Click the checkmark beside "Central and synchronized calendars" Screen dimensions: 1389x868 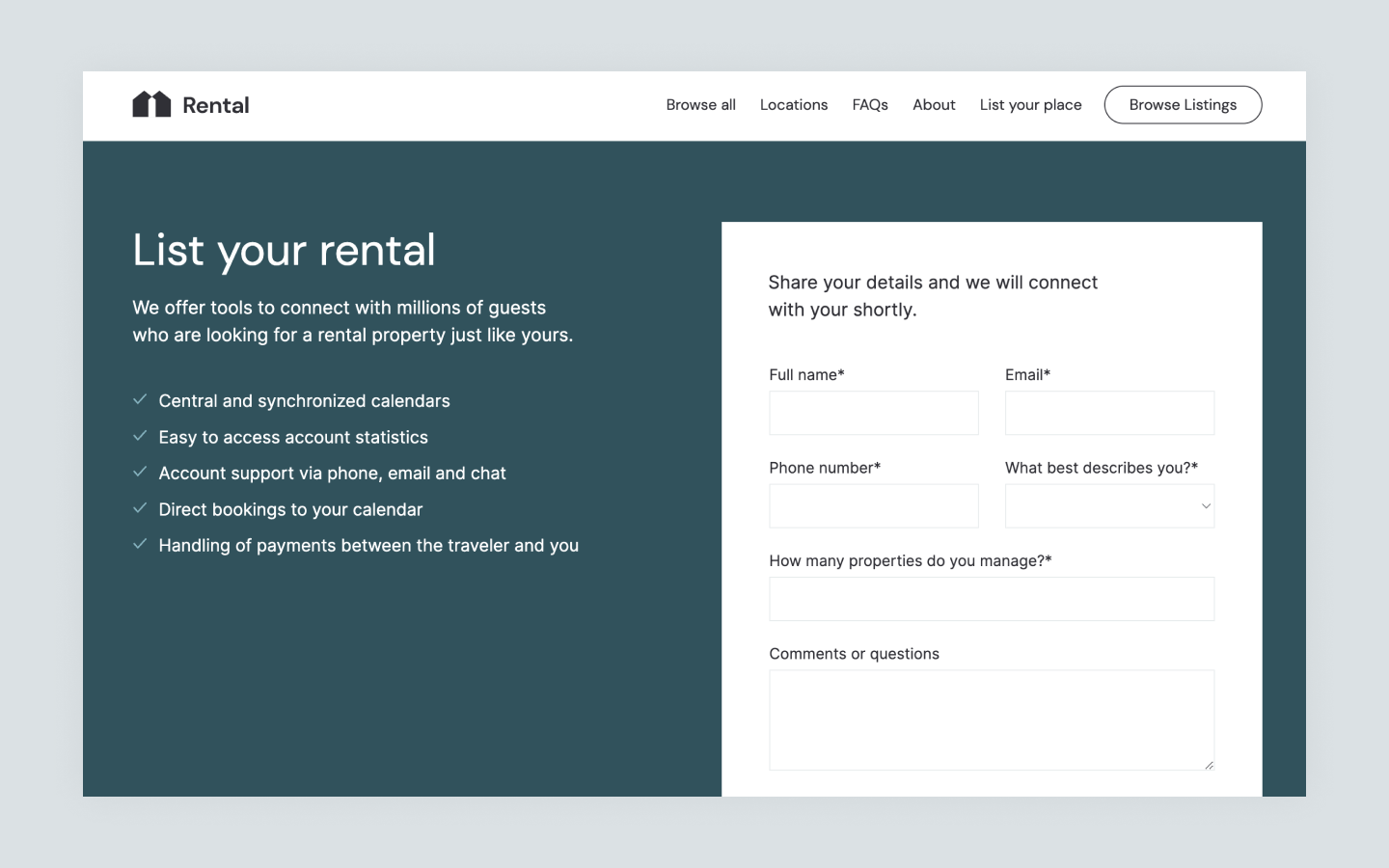[x=140, y=399]
